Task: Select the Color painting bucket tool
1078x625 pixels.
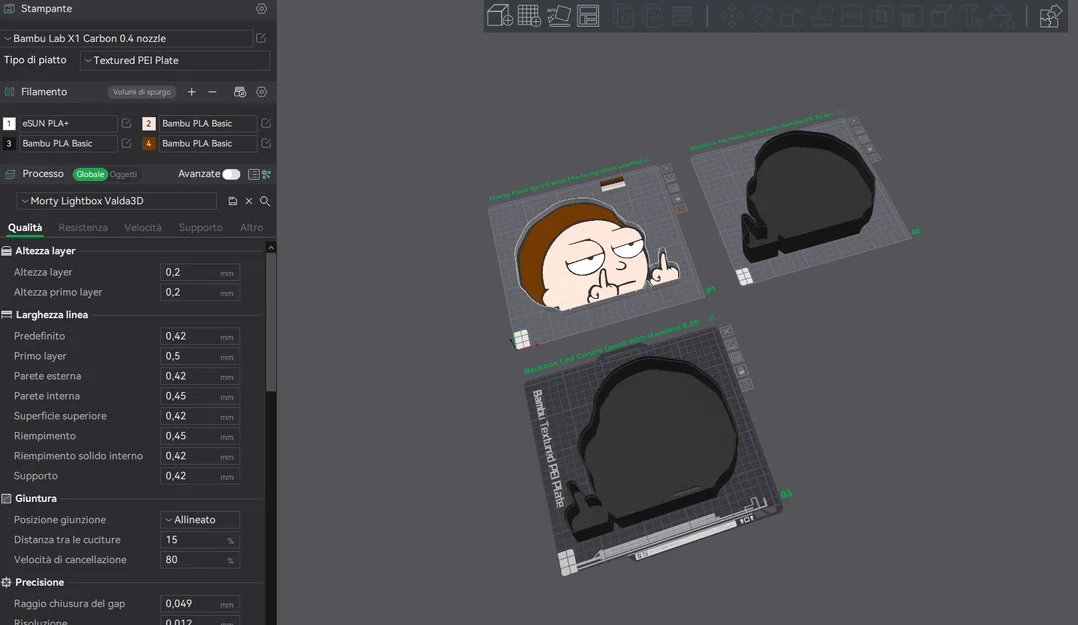Action: 1002,16
